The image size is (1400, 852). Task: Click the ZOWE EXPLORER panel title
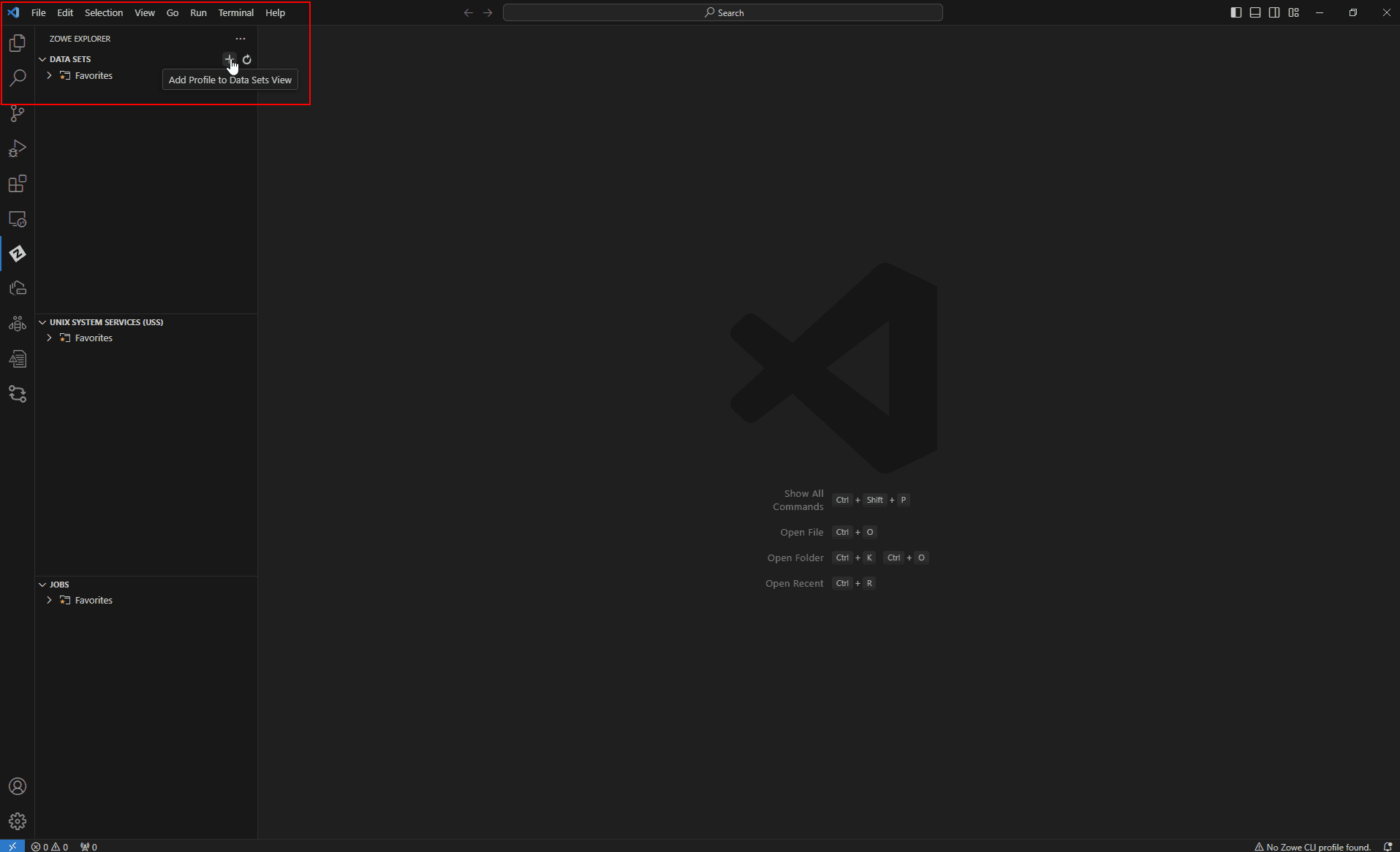pos(80,39)
